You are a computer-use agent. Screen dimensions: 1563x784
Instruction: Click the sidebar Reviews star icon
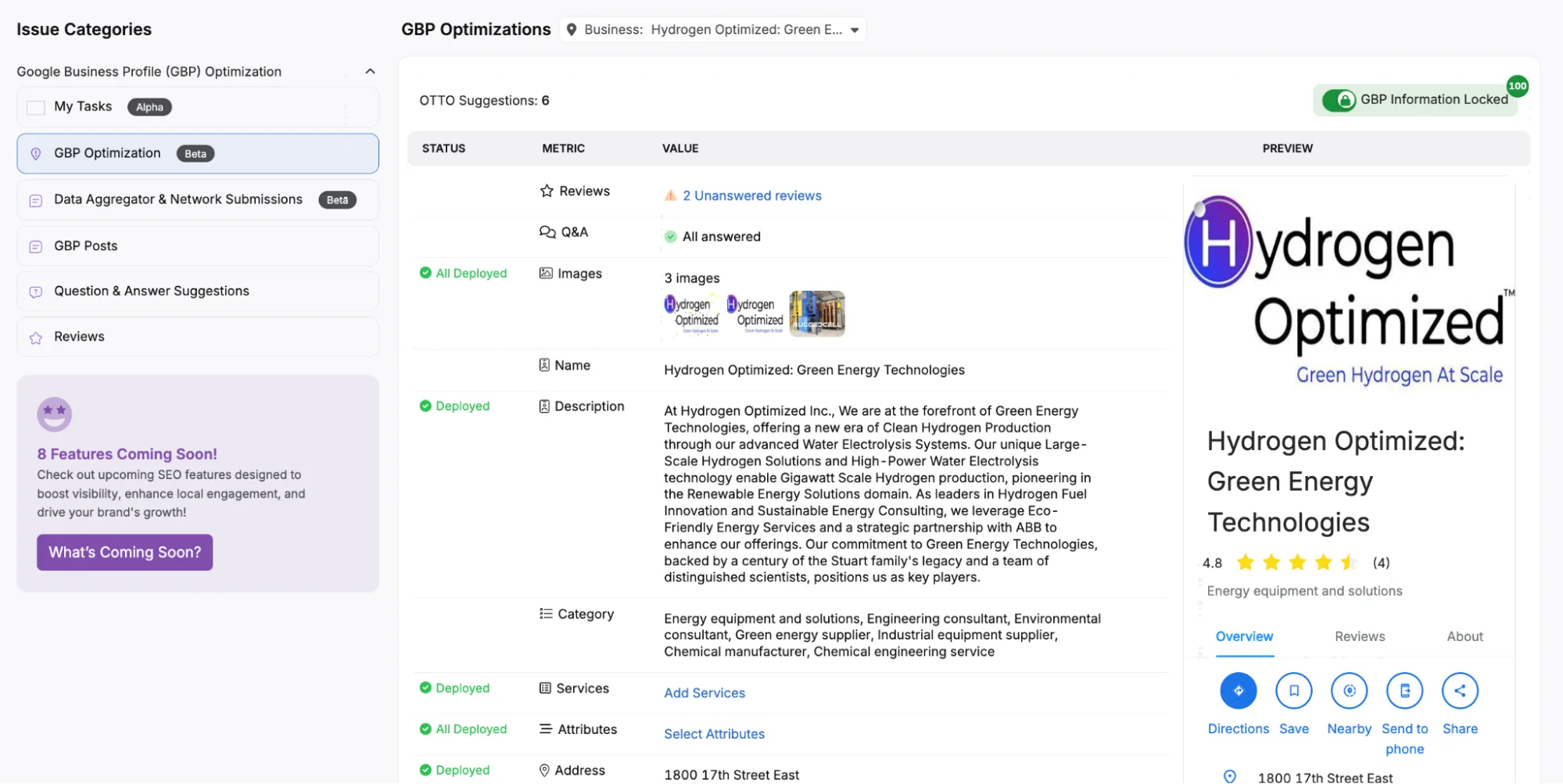click(36, 338)
